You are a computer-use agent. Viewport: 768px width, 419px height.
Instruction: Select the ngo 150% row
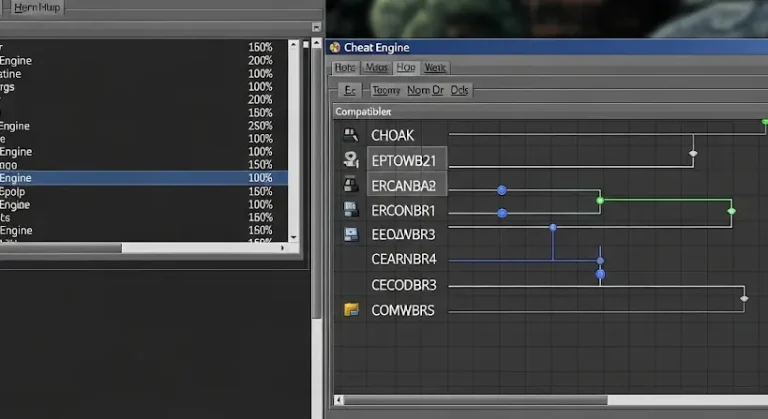(x=144, y=165)
